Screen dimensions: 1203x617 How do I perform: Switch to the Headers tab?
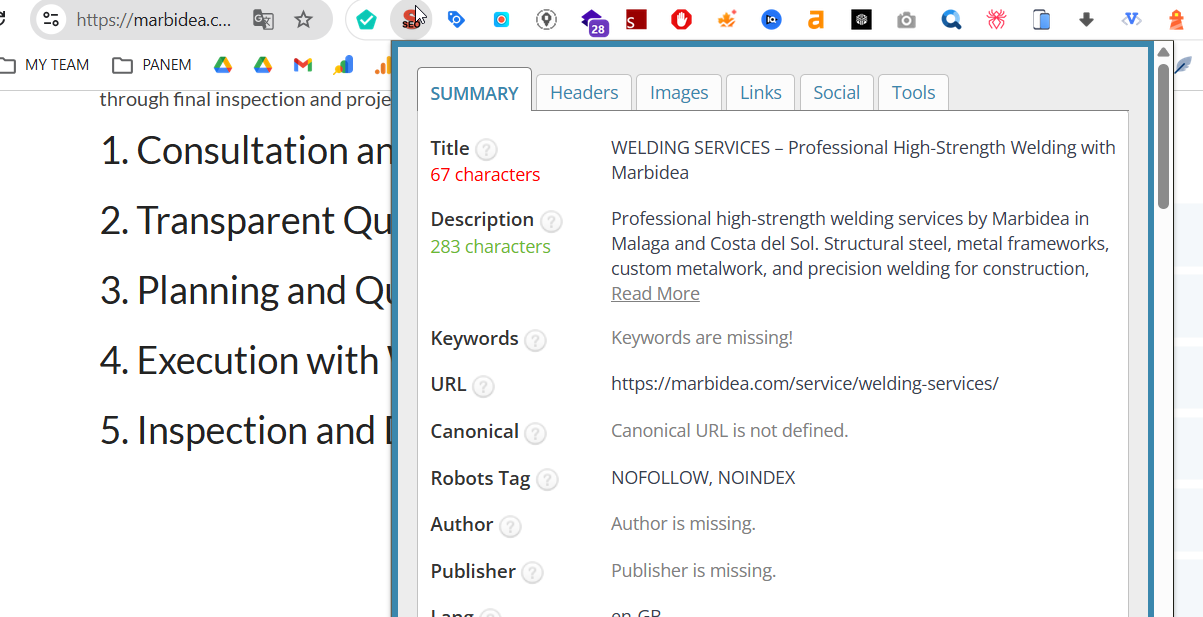point(584,92)
